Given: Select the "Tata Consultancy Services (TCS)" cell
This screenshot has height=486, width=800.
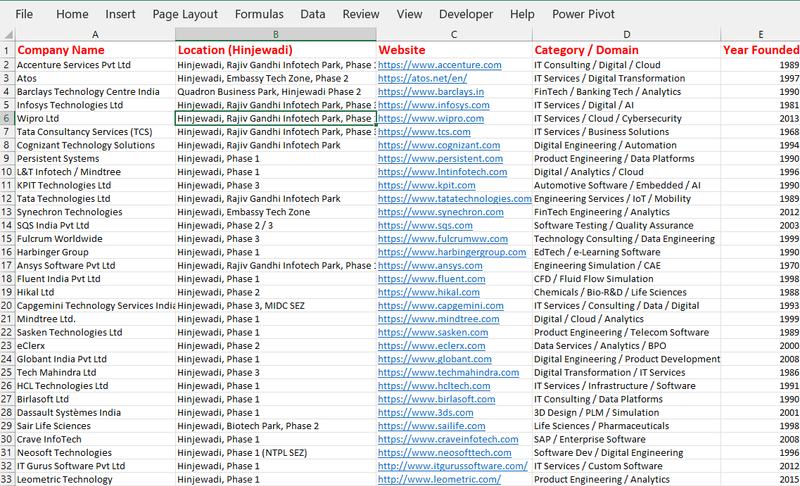Looking at the screenshot, I should click(95, 132).
